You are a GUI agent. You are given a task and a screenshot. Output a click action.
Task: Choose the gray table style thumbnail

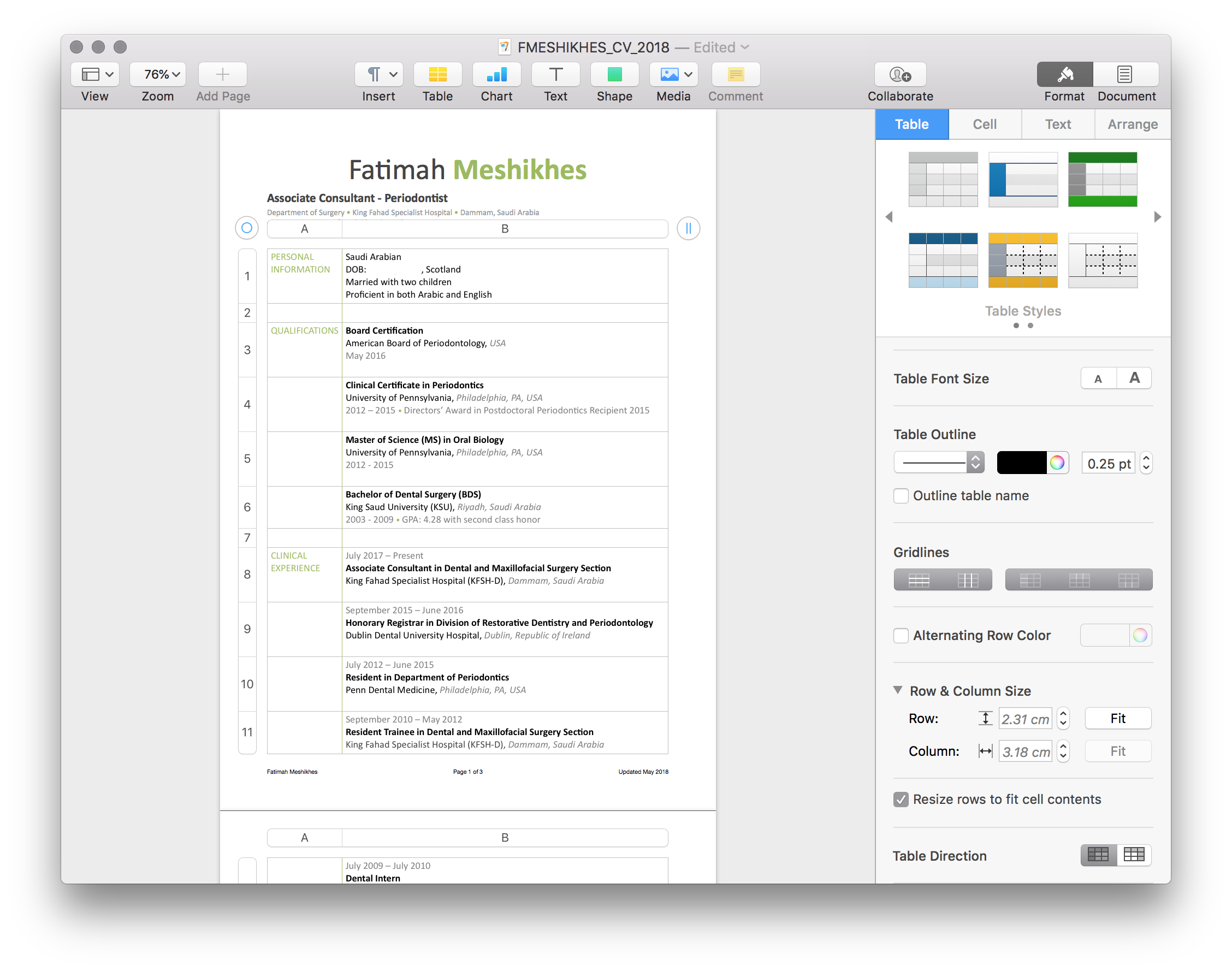[x=943, y=179]
